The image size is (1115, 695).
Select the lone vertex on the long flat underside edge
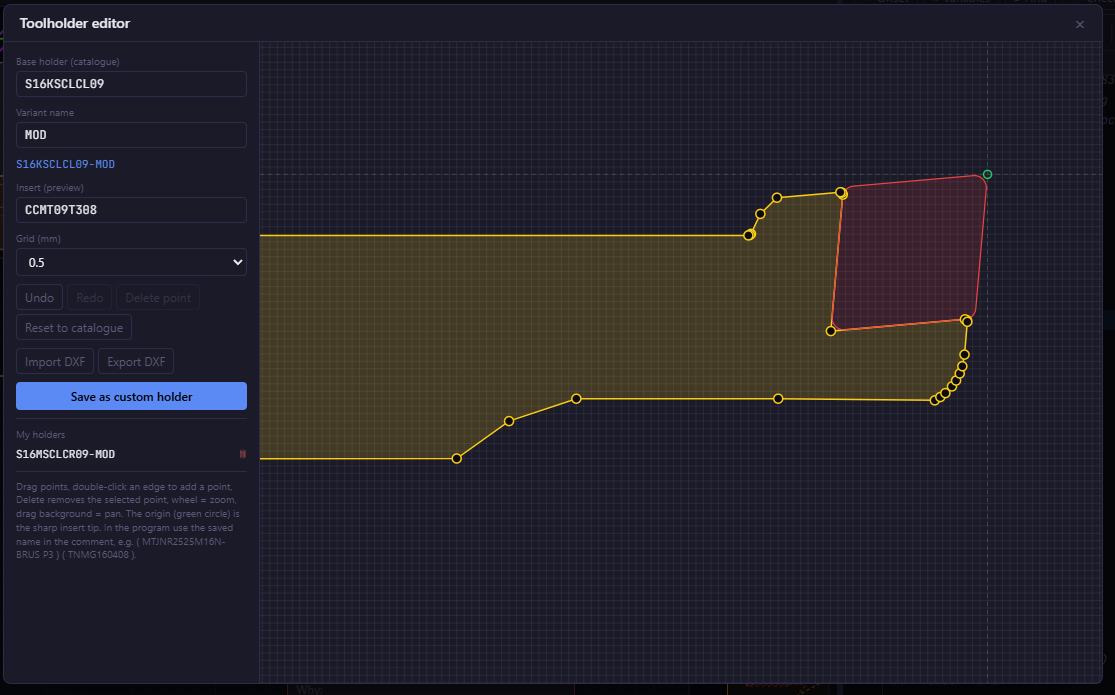pyautogui.click(x=778, y=399)
